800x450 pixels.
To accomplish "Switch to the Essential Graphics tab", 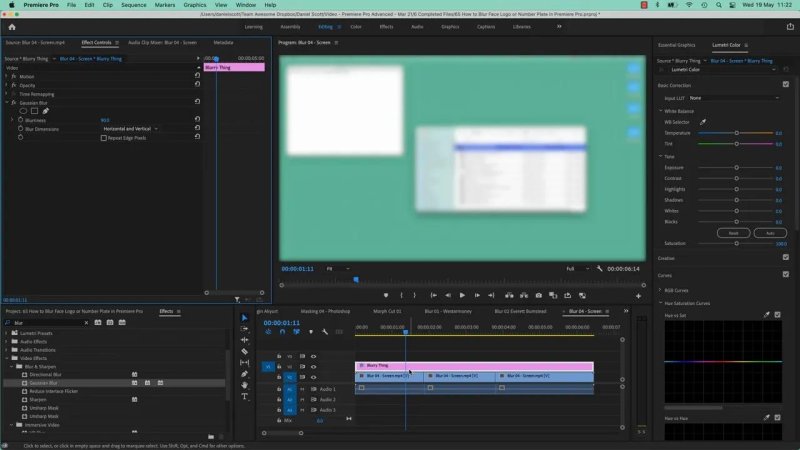I will [x=677, y=45].
